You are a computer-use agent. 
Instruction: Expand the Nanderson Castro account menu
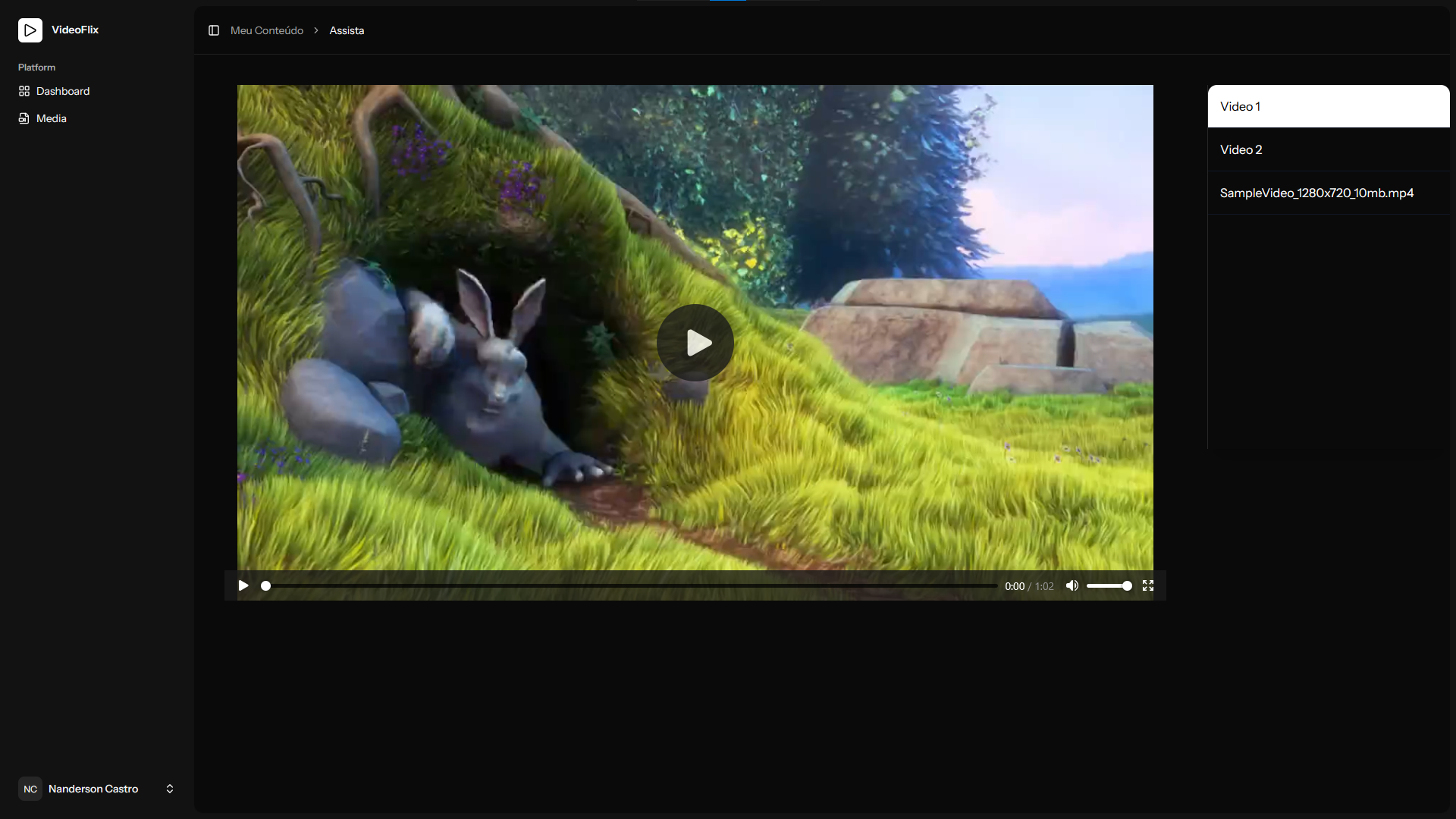coord(97,789)
